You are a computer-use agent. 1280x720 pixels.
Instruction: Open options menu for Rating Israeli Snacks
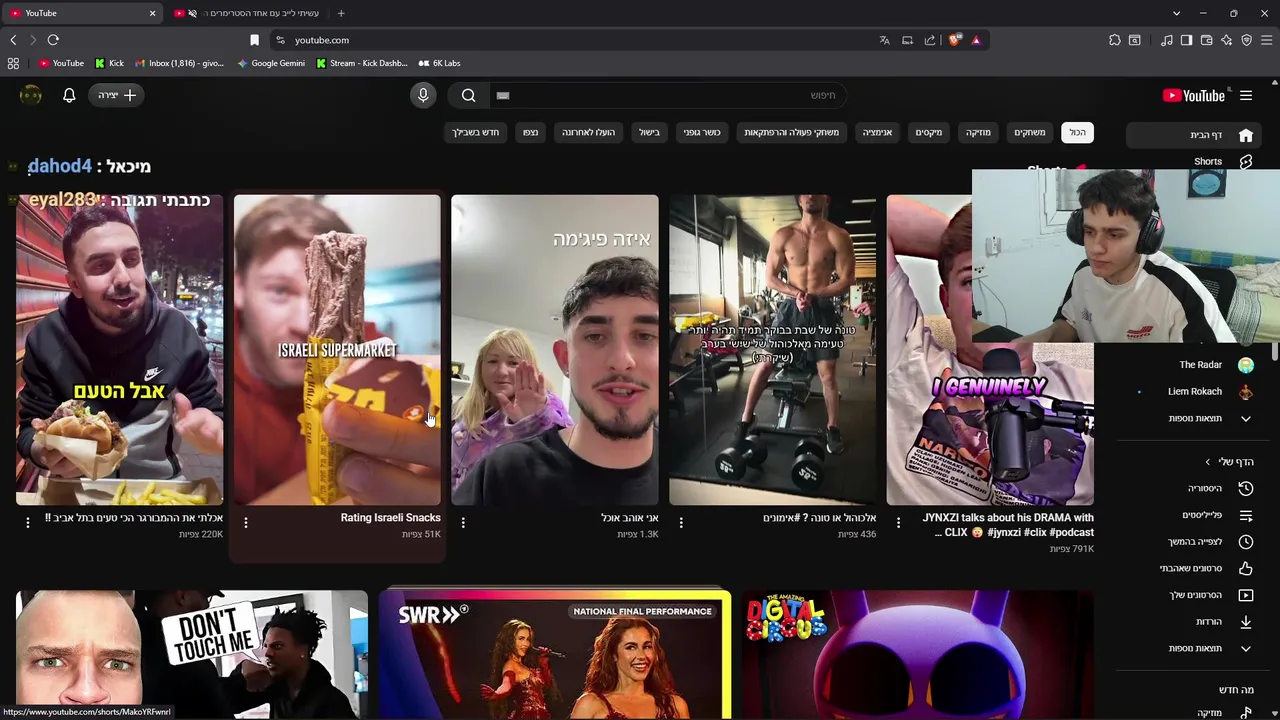pyautogui.click(x=246, y=522)
